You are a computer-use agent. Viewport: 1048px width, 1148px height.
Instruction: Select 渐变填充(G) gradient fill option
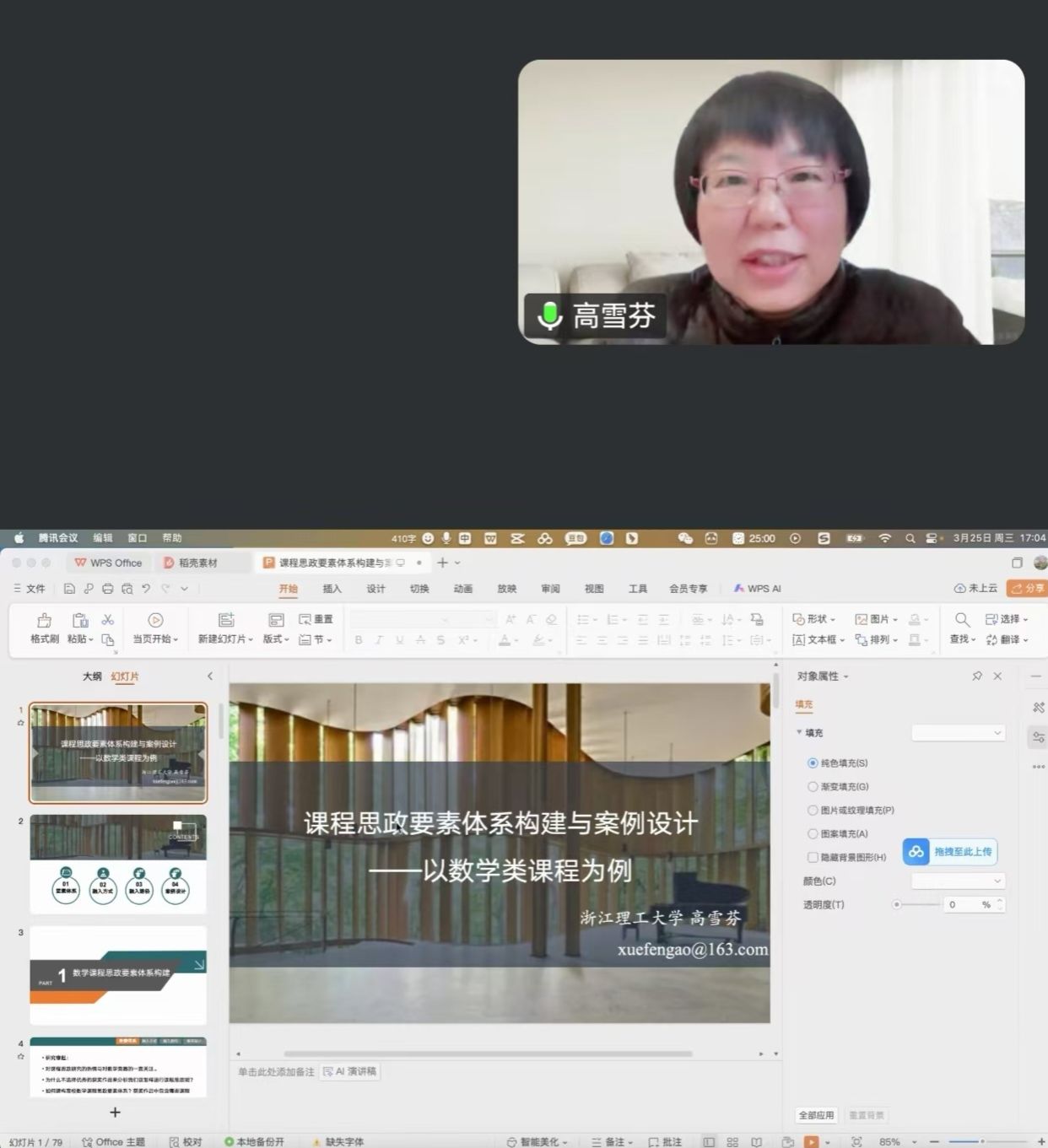click(813, 786)
